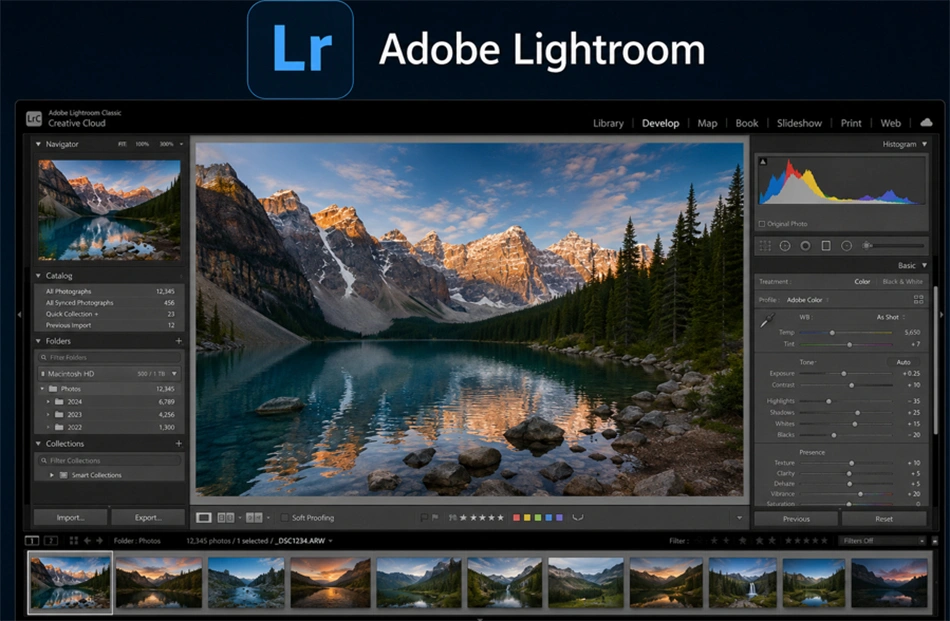
Task: Collapse the Catalog panel
Action: [x=38, y=276]
